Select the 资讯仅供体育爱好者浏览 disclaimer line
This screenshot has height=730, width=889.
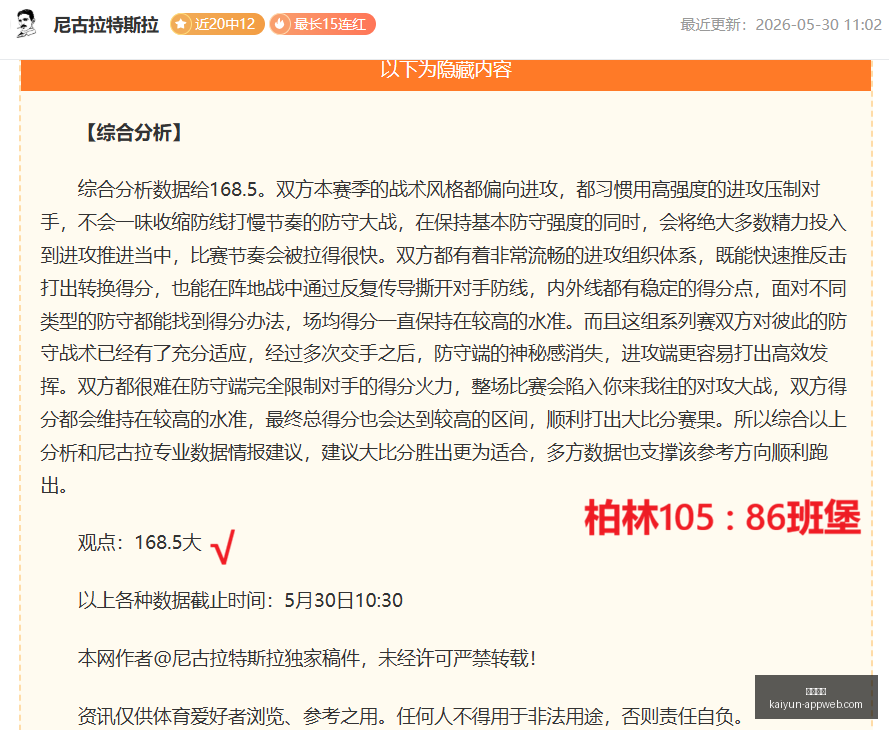pos(410,716)
